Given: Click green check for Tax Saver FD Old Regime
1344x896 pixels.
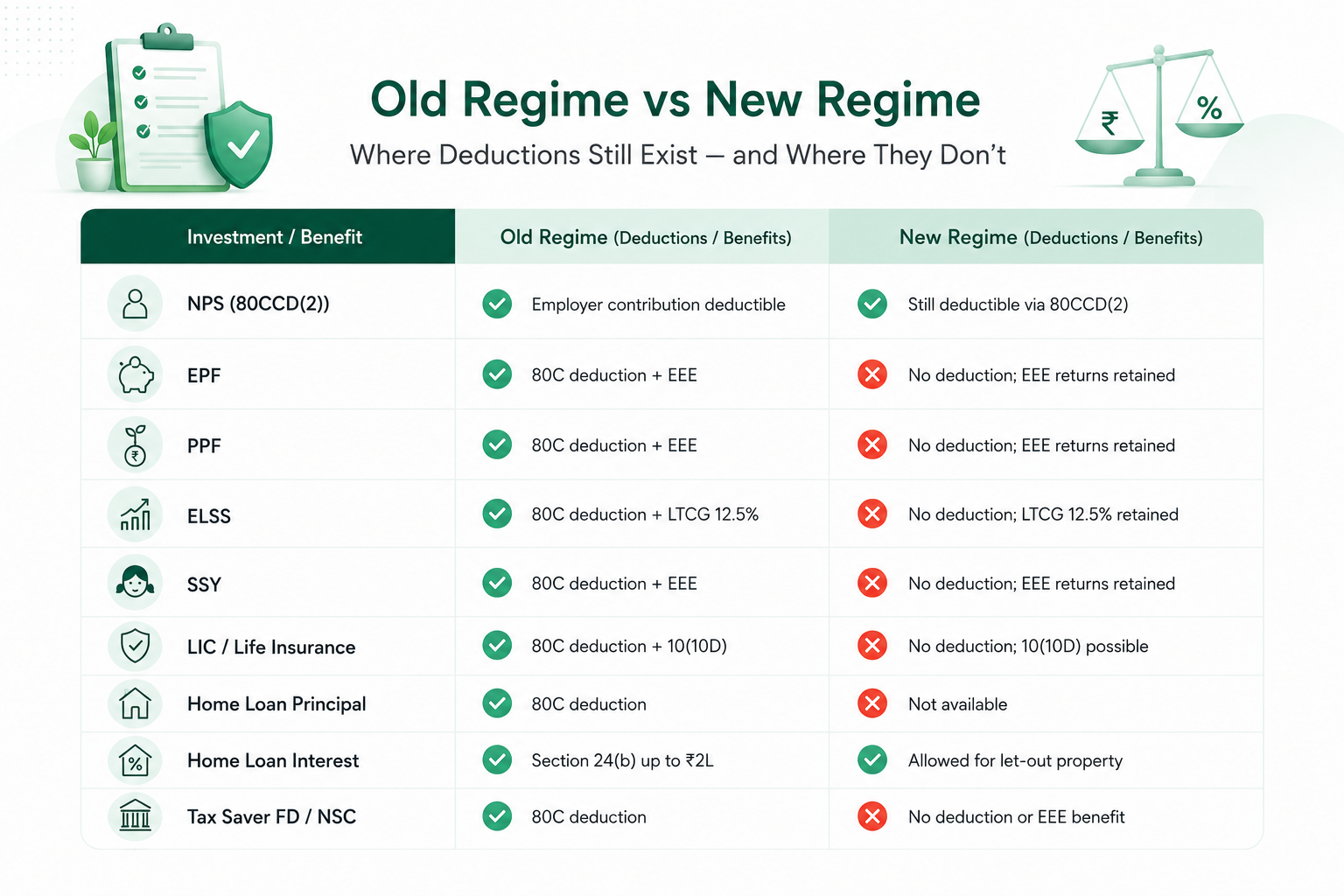Looking at the screenshot, I should point(497,816).
